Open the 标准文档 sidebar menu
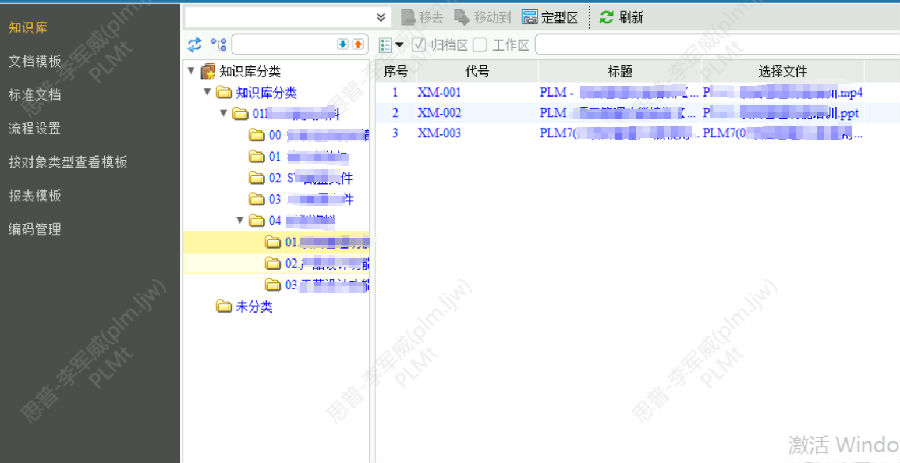900x463 pixels. (34, 95)
